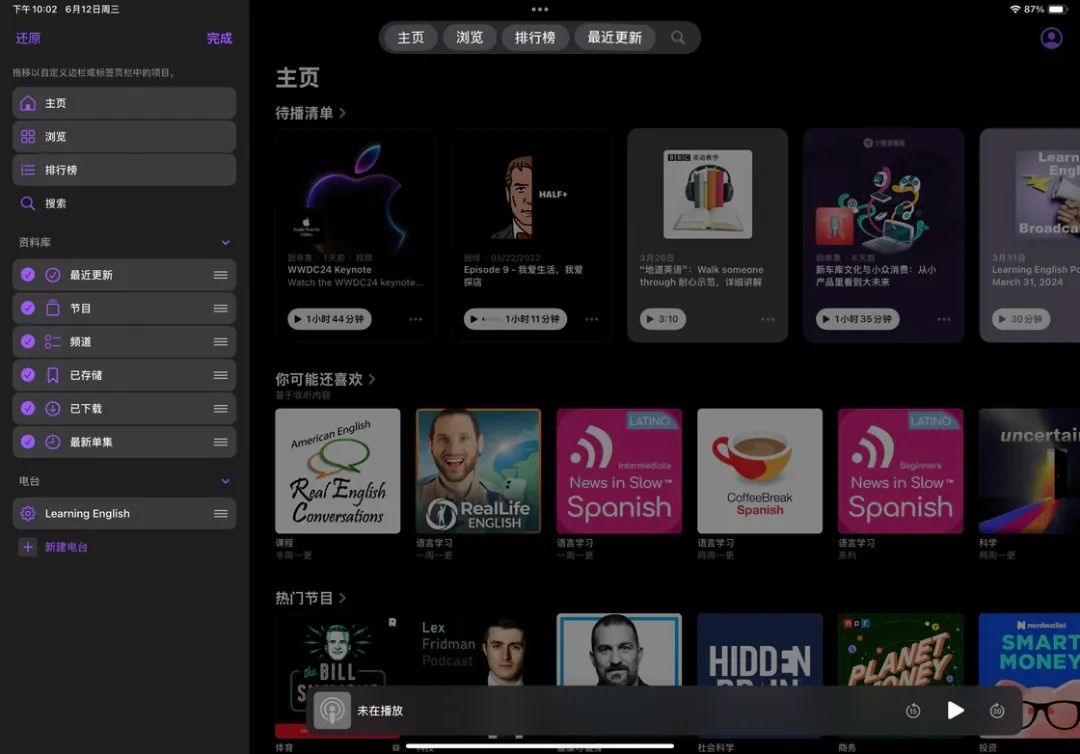Click the search magnifier in top tab bar
This screenshot has height=754, width=1080.
[x=678, y=38]
